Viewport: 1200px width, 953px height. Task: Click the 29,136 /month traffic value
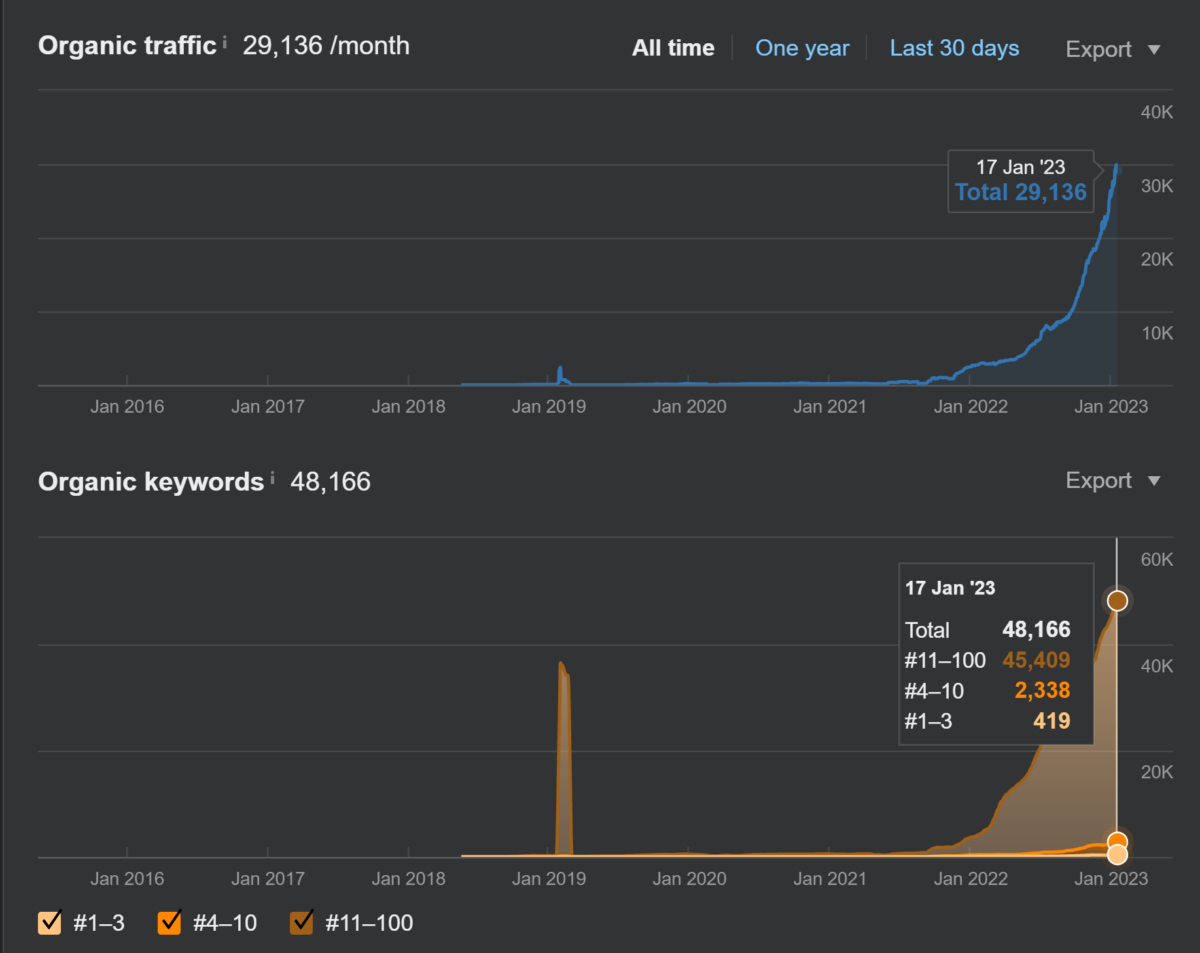pyautogui.click(x=326, y=46)
